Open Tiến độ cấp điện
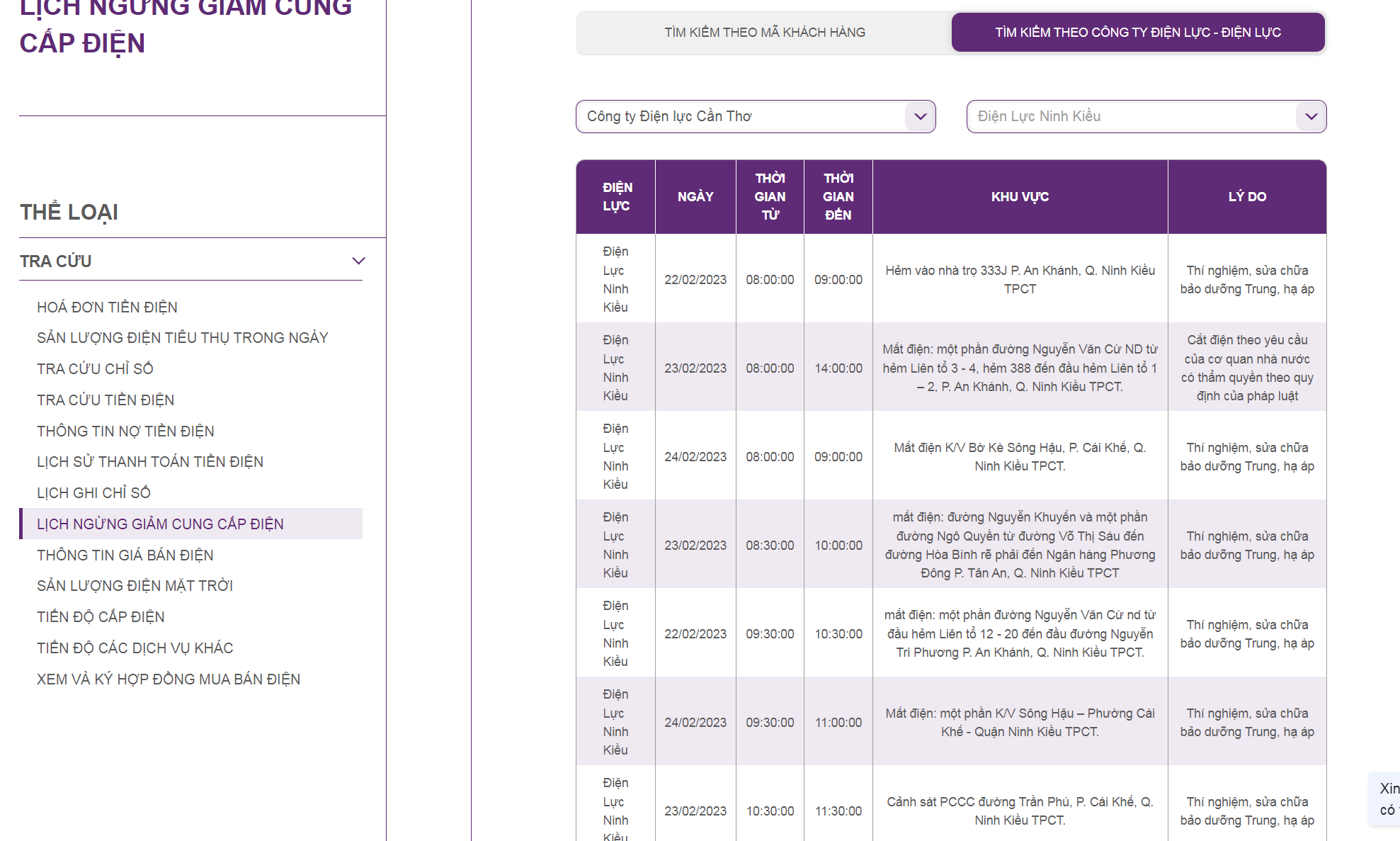The height and width of the screenshot is (841, 1400). (101, 617)
